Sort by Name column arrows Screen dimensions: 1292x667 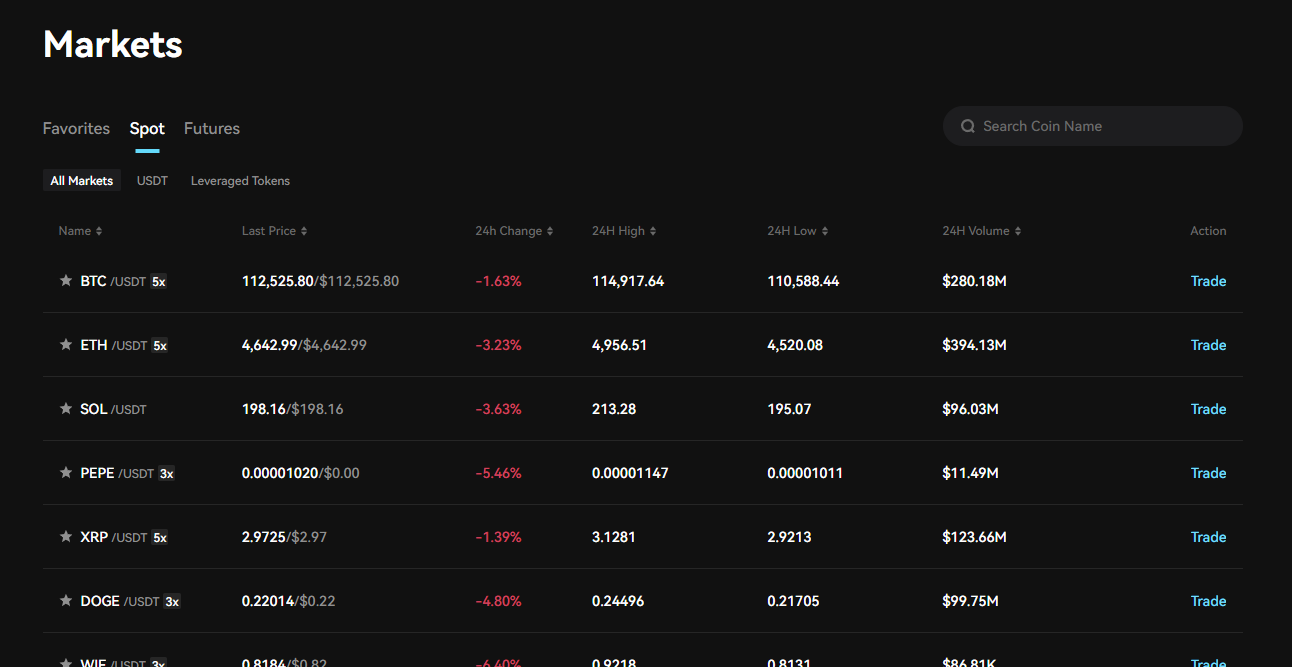pyautogui.click(x=99, y=231)
